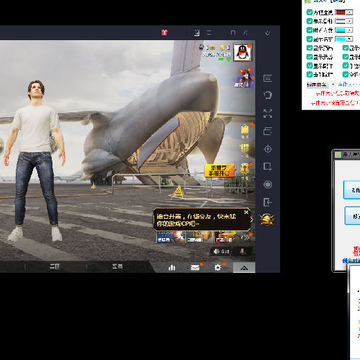The image size is (360, 360).
Task: Click the rotate screen icon in sidebar
Action: point(267,96)
